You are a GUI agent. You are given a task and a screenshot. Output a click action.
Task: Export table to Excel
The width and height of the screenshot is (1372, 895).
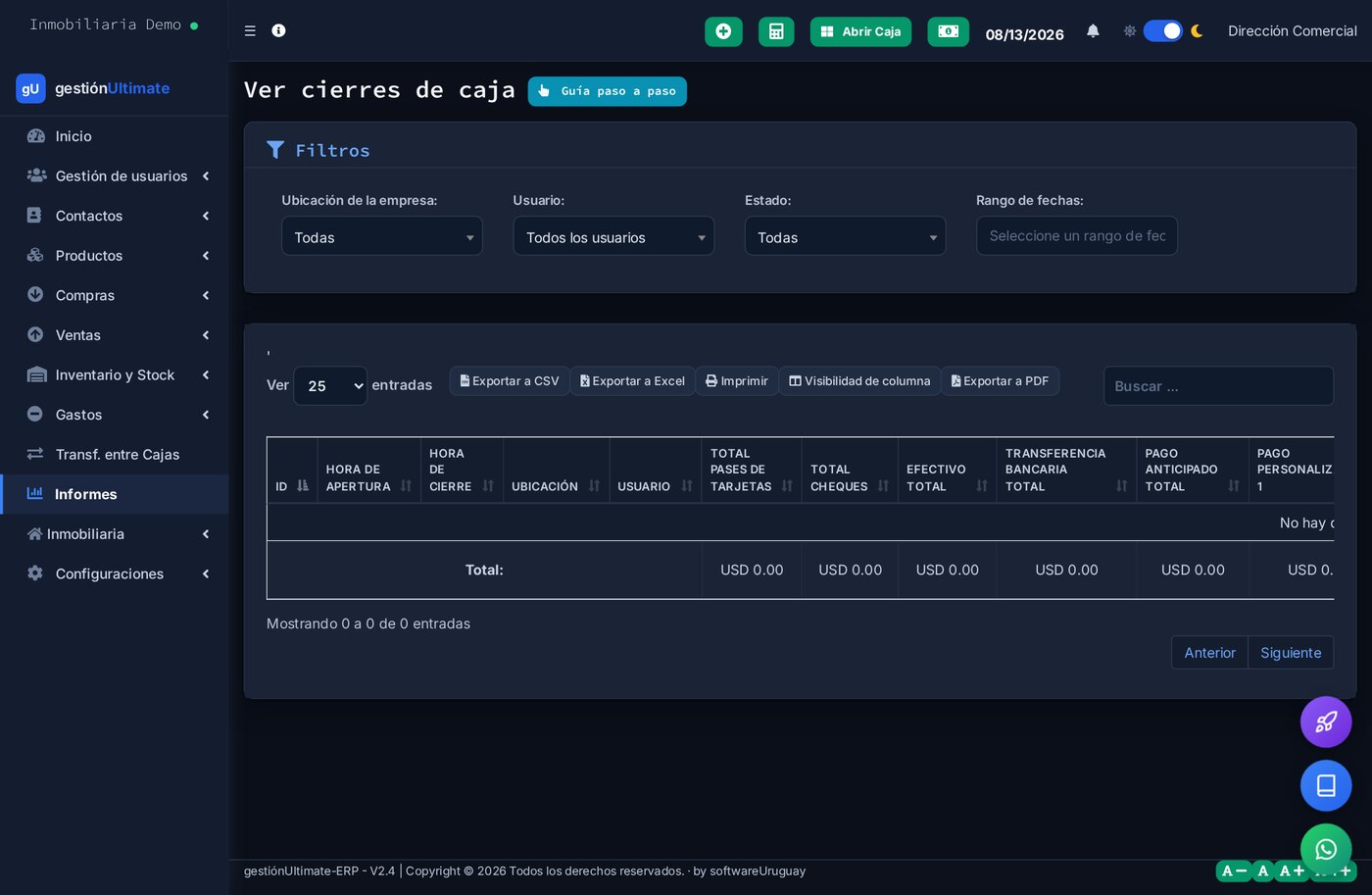click(x=632, y=380)
